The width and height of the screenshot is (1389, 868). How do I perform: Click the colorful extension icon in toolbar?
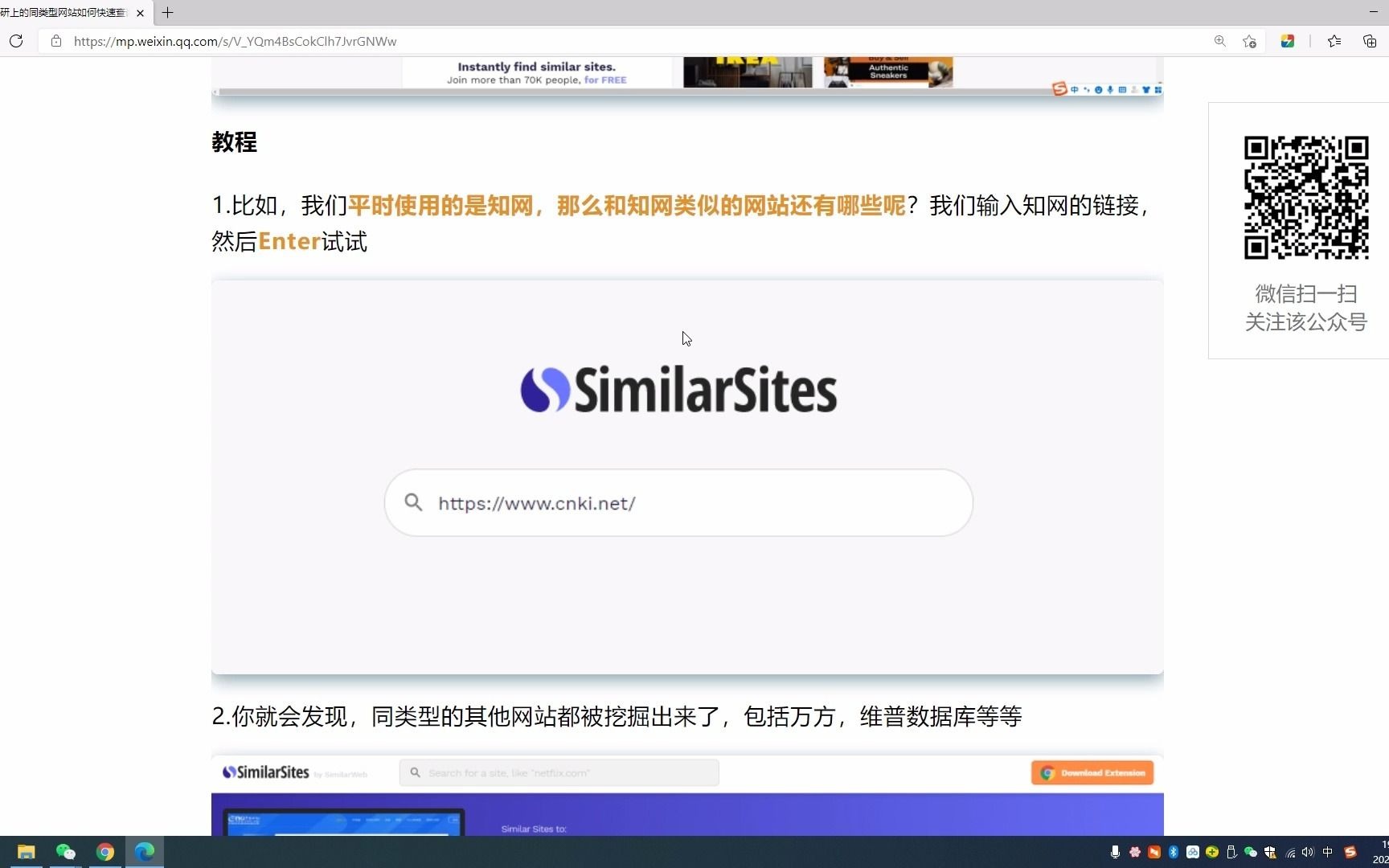click(1287, 41)
